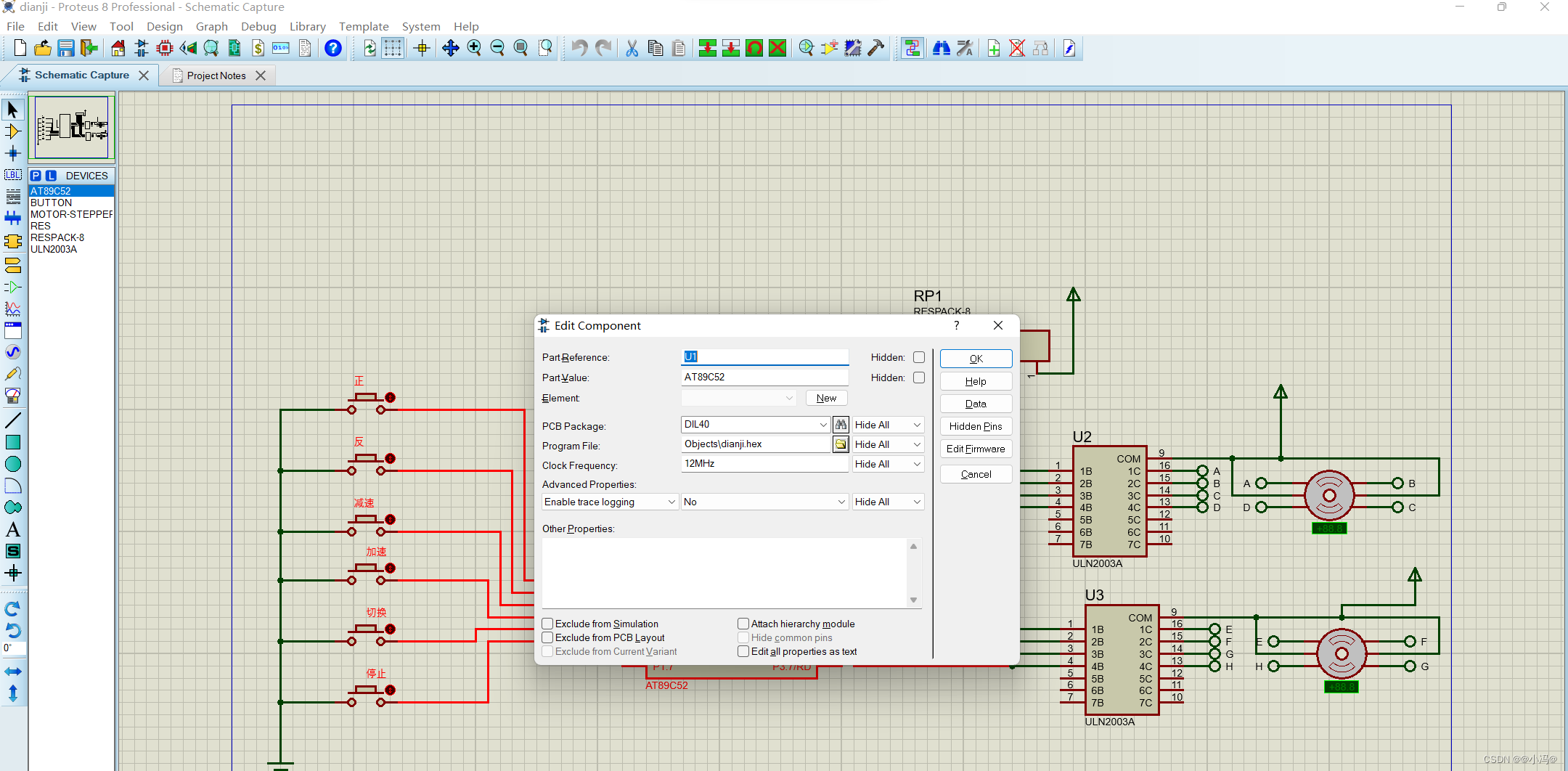Open the File menu

pyautogui.click(x=15, y=26)
